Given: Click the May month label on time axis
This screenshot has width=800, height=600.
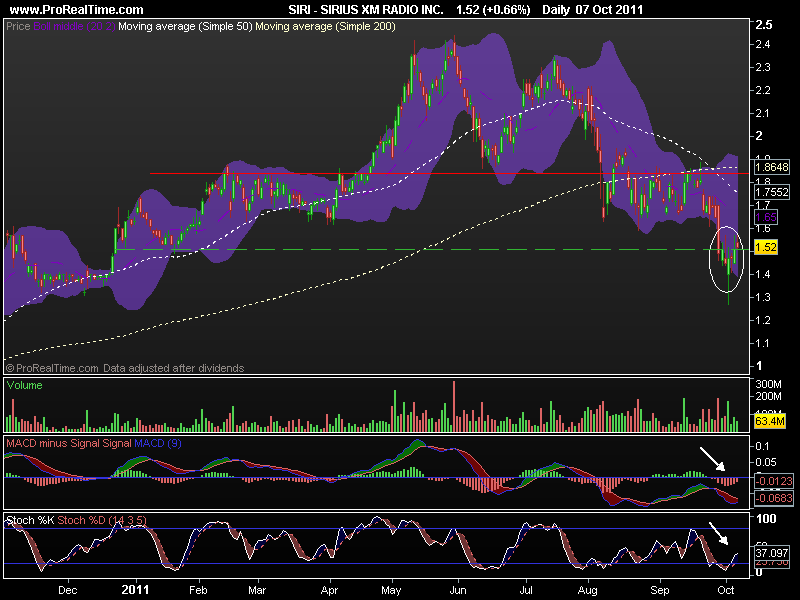Looking at the screenshot, I should pos(391,590).
